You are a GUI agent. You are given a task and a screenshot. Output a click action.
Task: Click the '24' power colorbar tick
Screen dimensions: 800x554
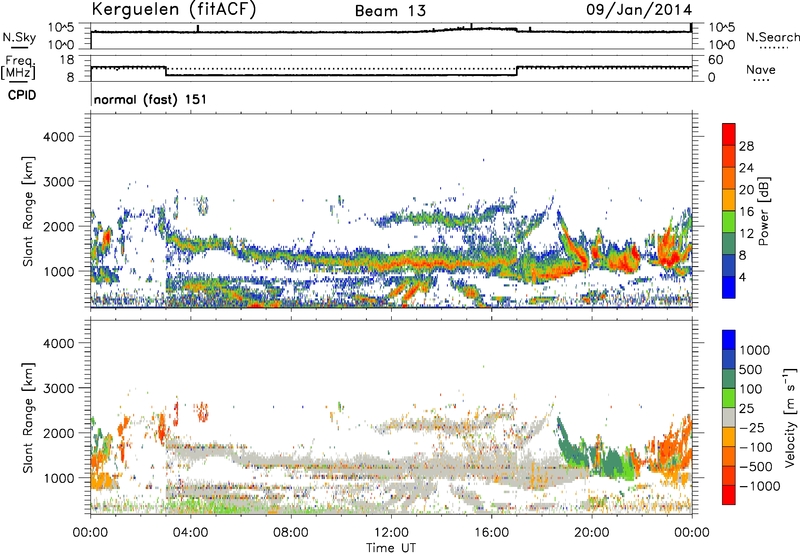pyautogui.click(x=746, y=168)
